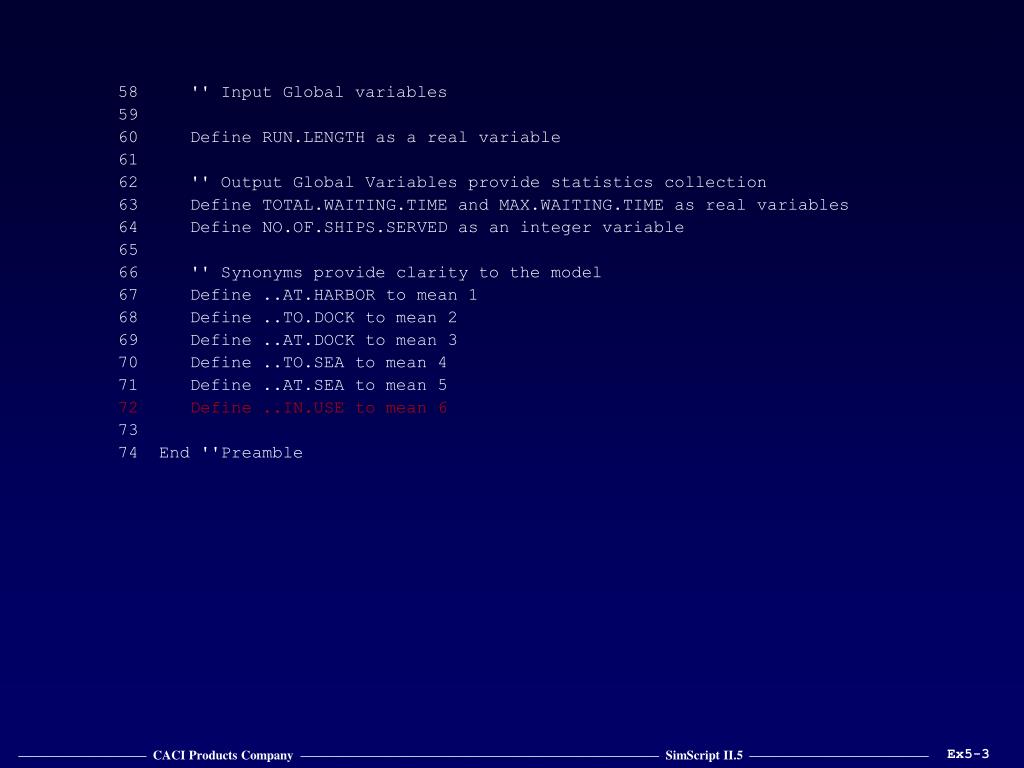Click the slide label "Ex5-3"

click(x=968, y=754)
